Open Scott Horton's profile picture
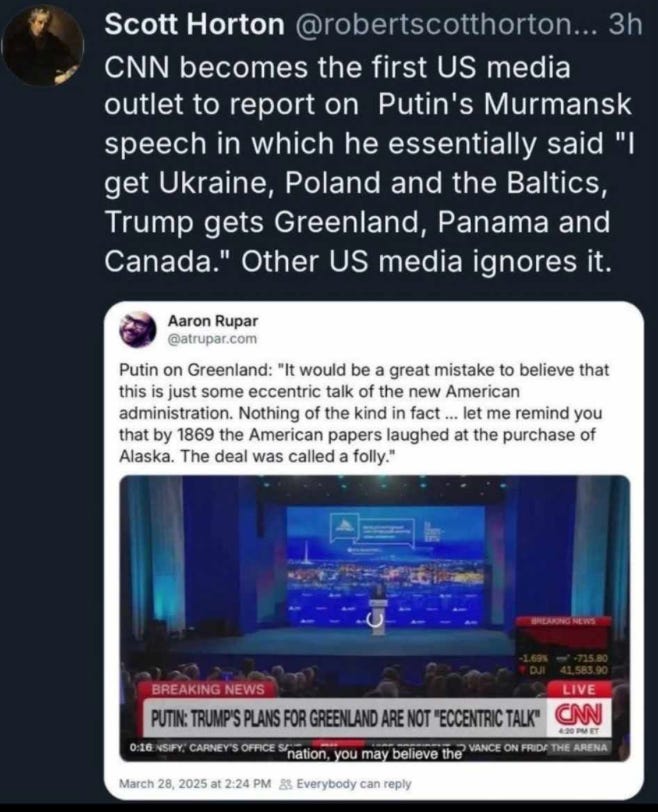658x812 pixels. 43,45
